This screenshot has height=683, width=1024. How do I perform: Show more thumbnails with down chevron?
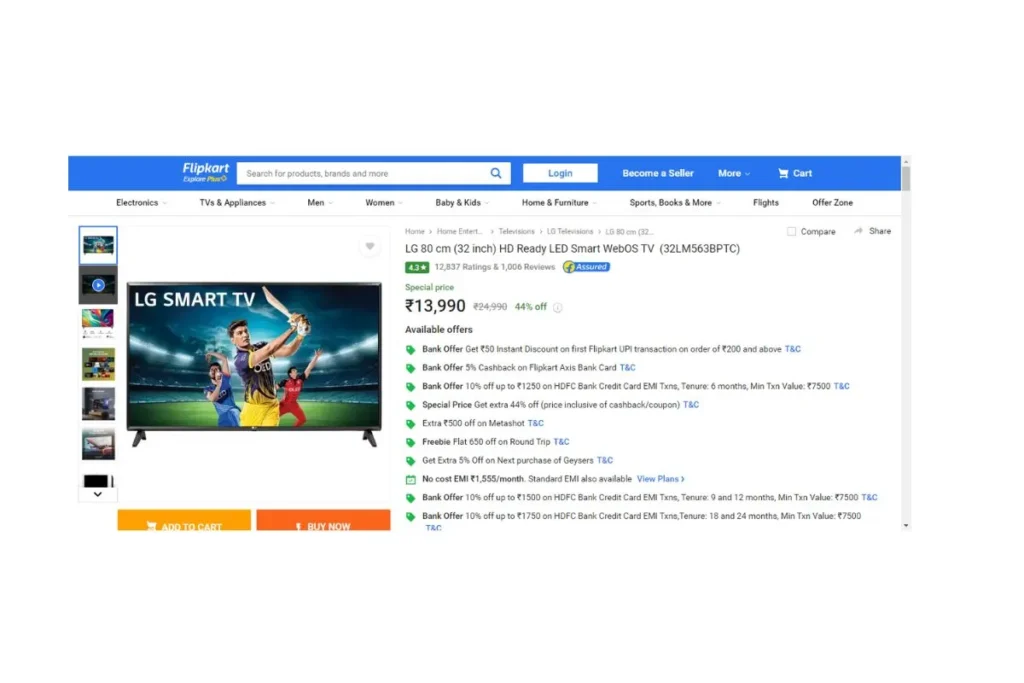[x=97, y=494]
